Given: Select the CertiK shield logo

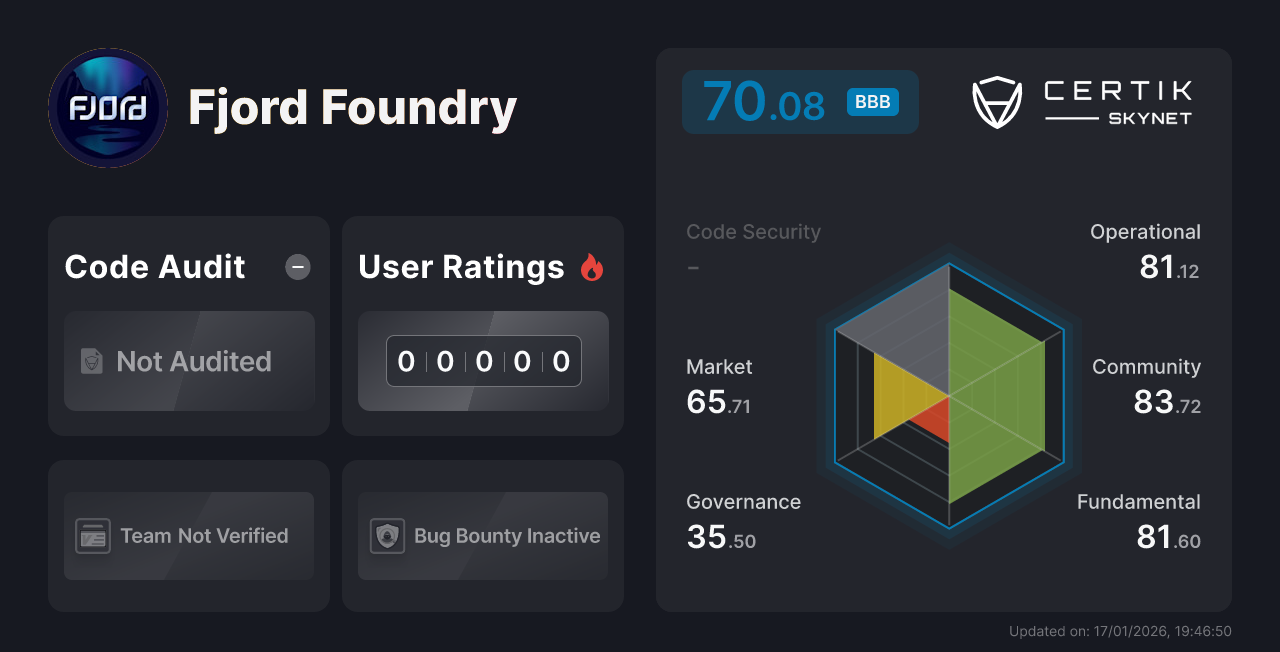Looking at the screenshot, I should (x=996, y=100).
